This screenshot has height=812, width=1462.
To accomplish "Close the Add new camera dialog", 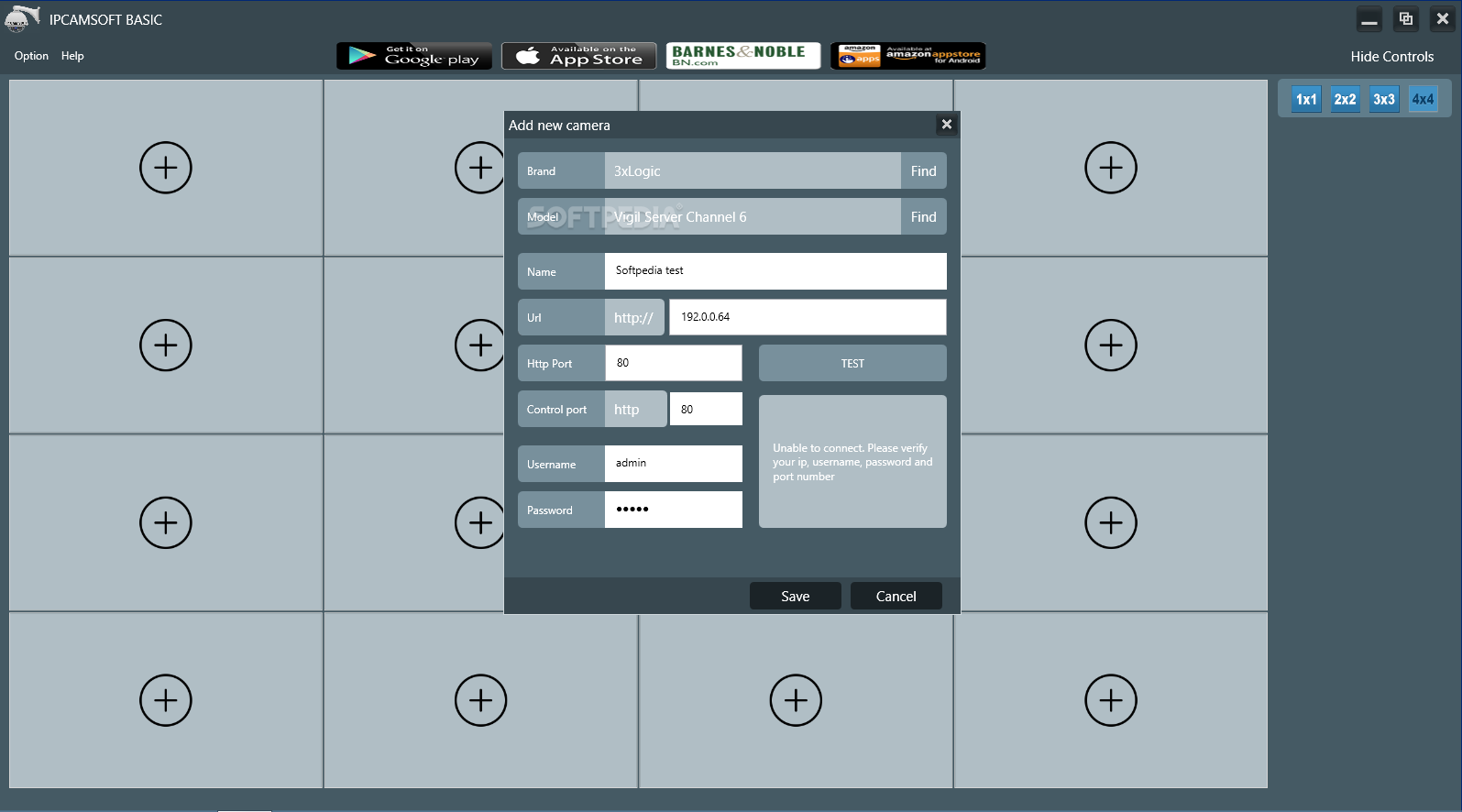I will click(947, 125).
